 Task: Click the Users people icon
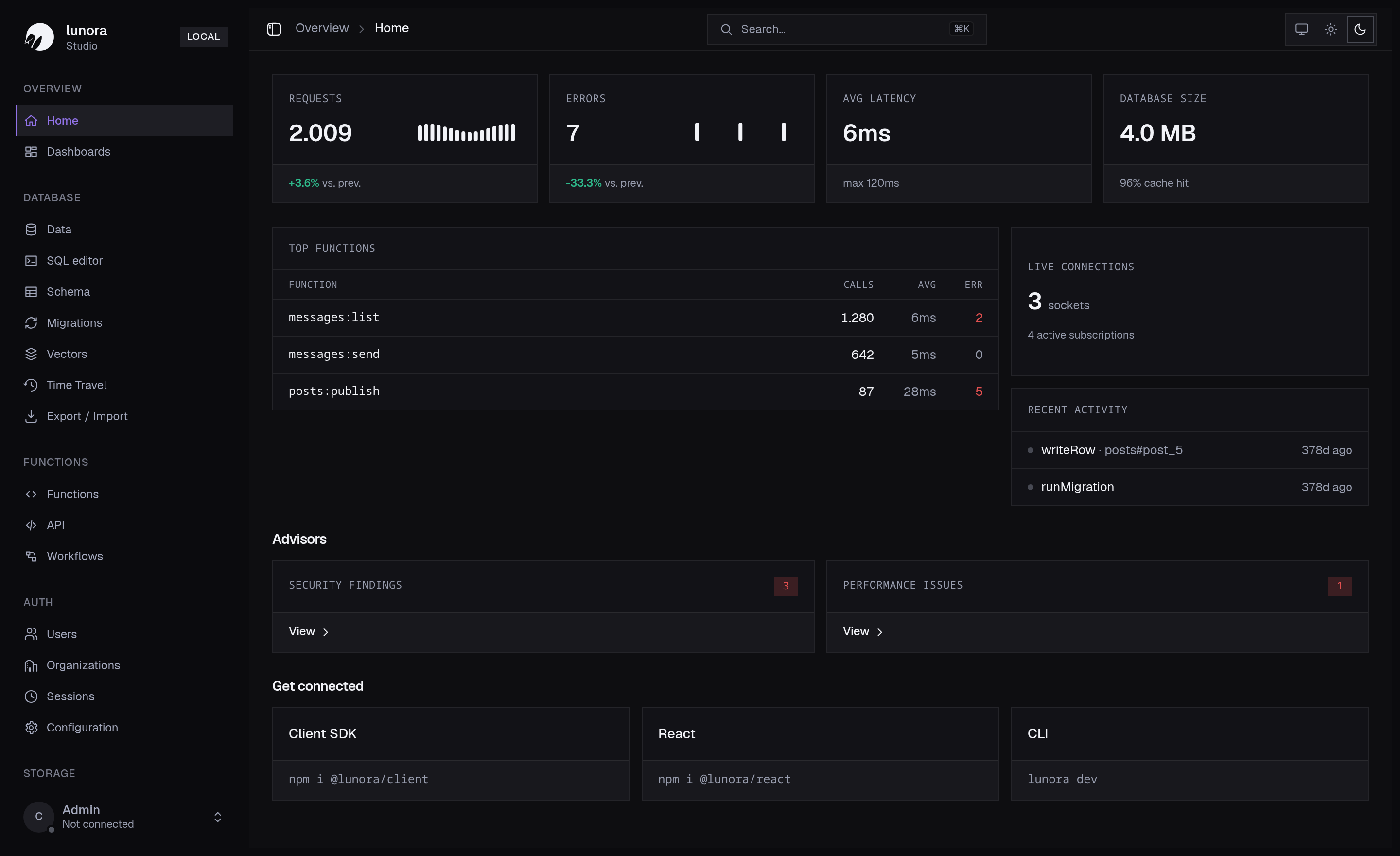(31, 634)
